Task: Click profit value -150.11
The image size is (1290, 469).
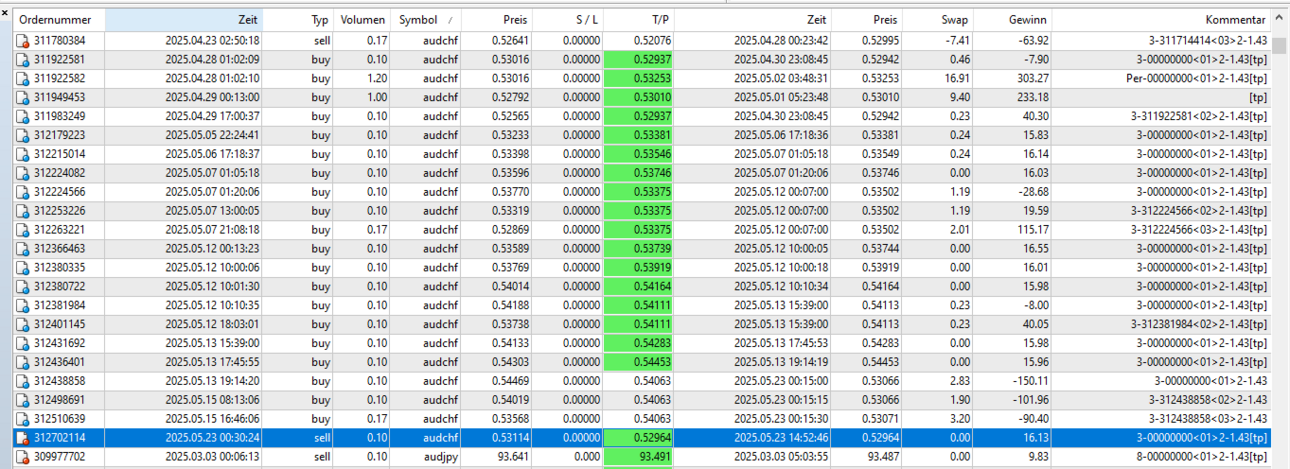Action: (1030, 381)
